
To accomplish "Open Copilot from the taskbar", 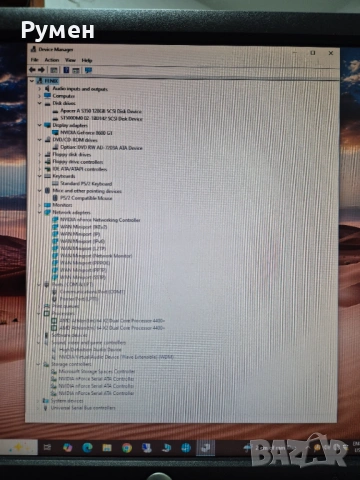I will (68, 447).
